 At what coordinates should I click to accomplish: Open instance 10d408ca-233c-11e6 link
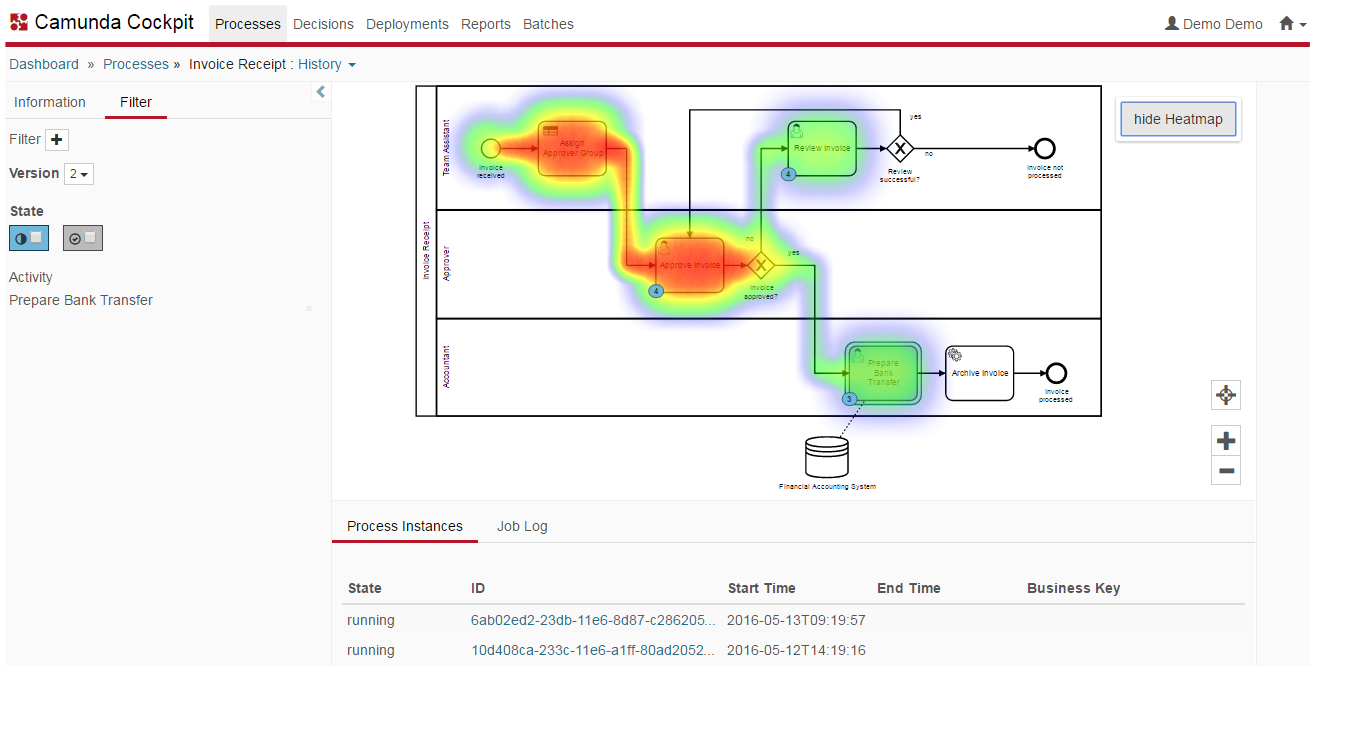[x=593, y=650]
